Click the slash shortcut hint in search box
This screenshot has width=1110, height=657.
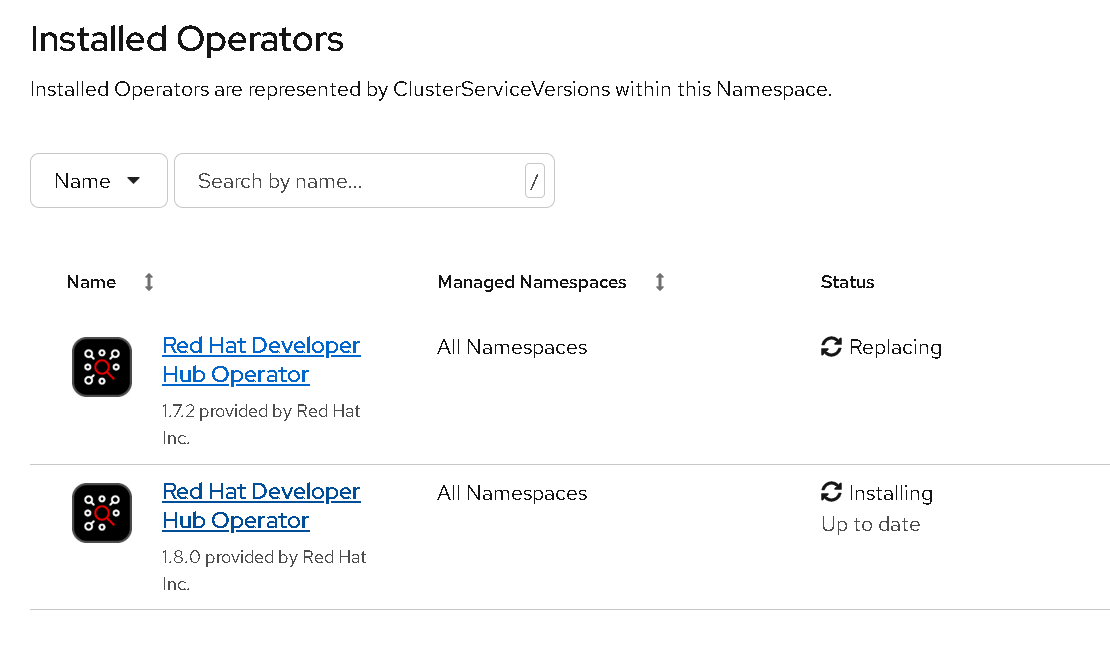tap(535, 181)
